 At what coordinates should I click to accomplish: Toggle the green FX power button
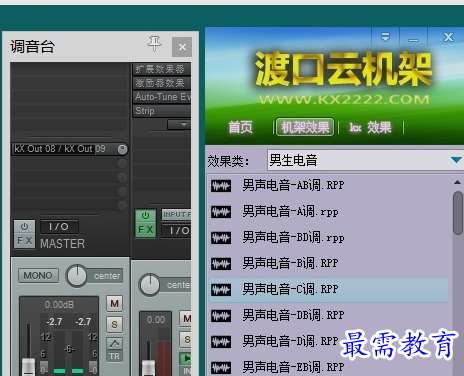tap(145, 216)
